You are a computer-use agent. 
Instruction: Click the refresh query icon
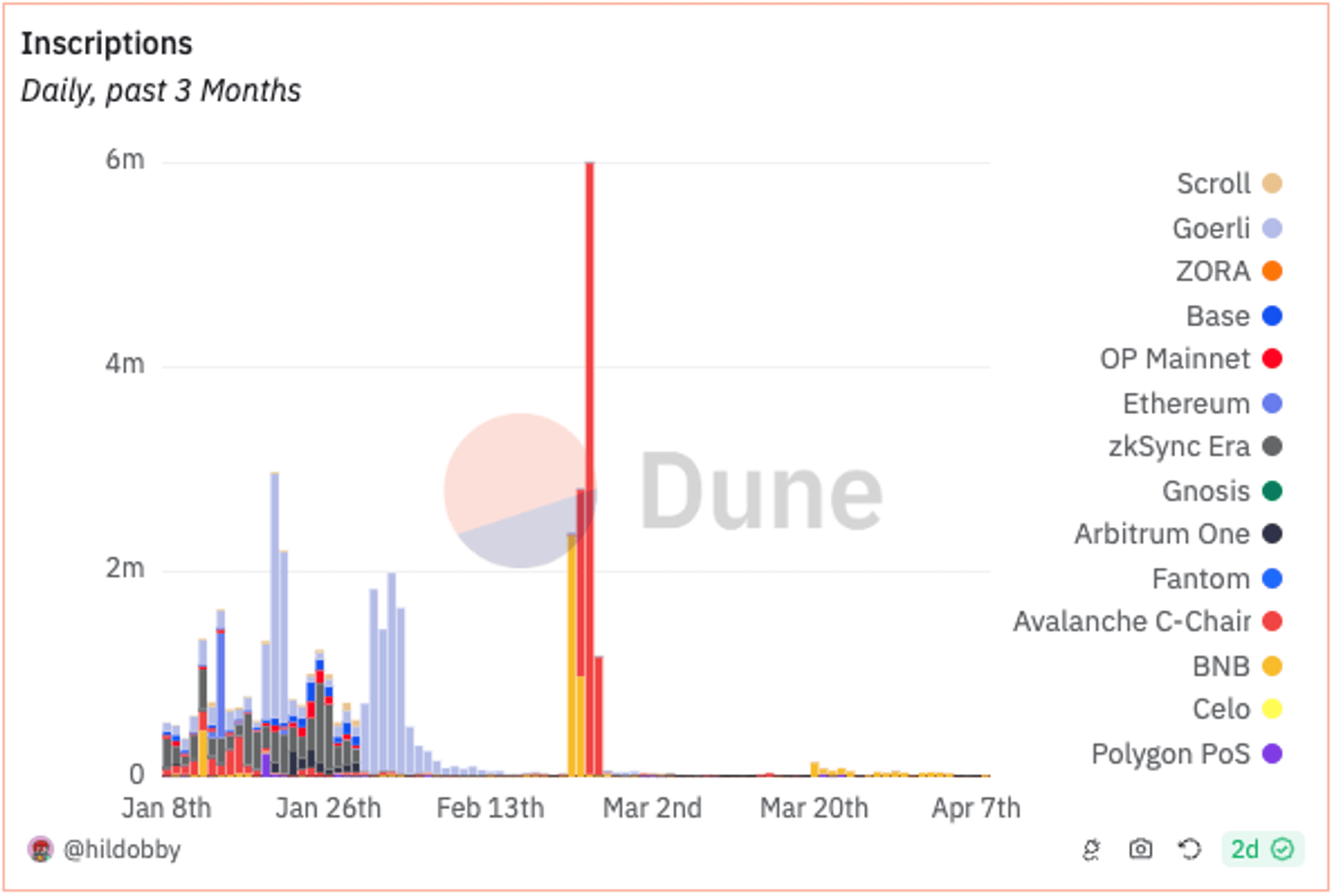point(1190,850)
